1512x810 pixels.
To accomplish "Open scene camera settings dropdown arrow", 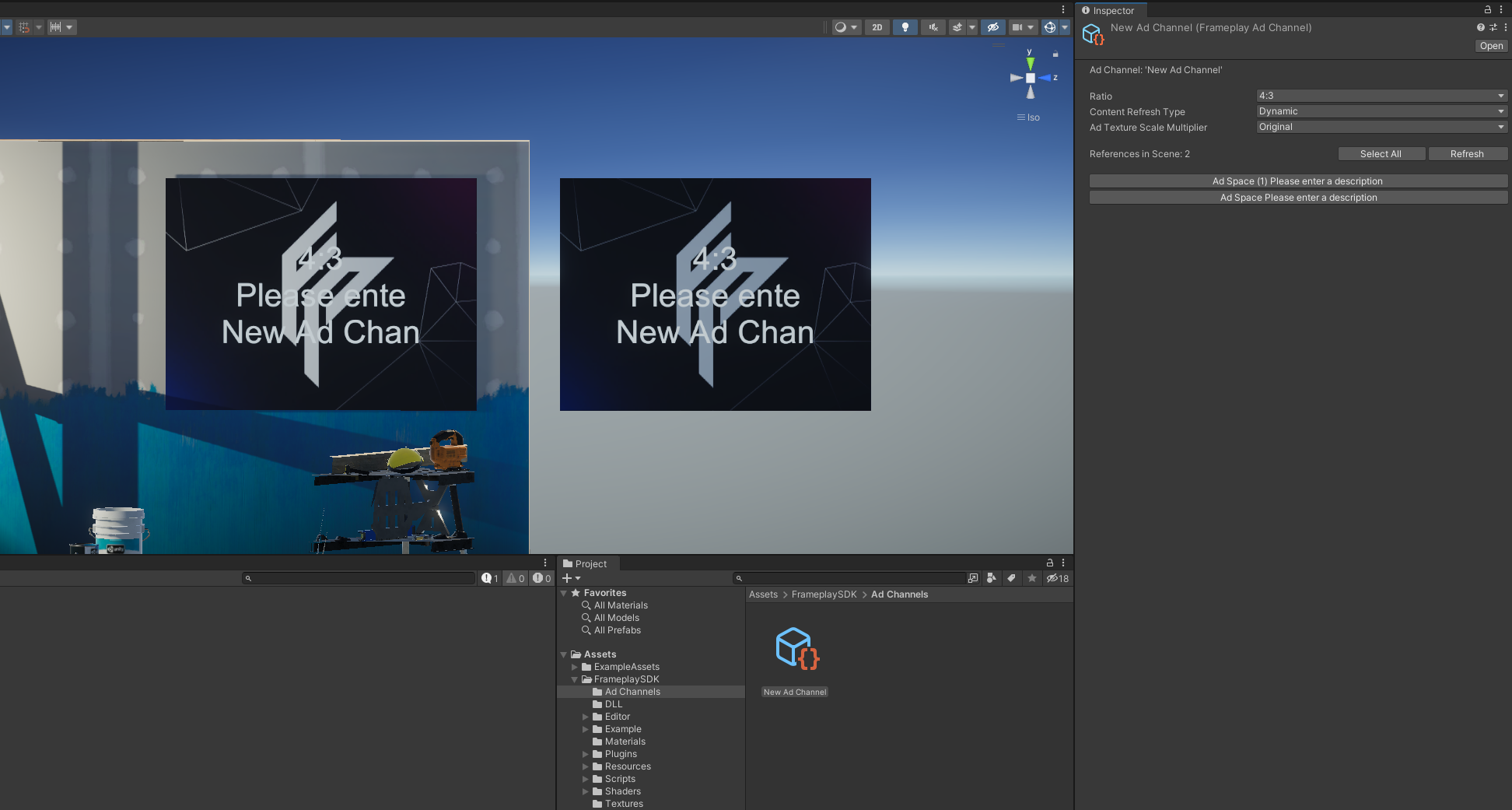I will click(1031, 27).
